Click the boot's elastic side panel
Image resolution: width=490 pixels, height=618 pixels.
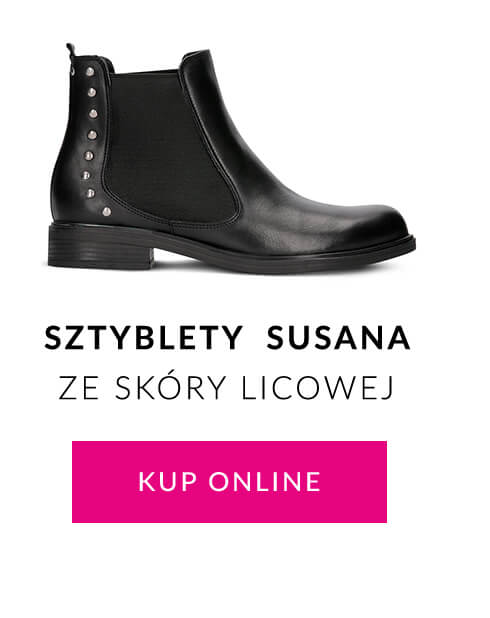[x=170, y=146]
